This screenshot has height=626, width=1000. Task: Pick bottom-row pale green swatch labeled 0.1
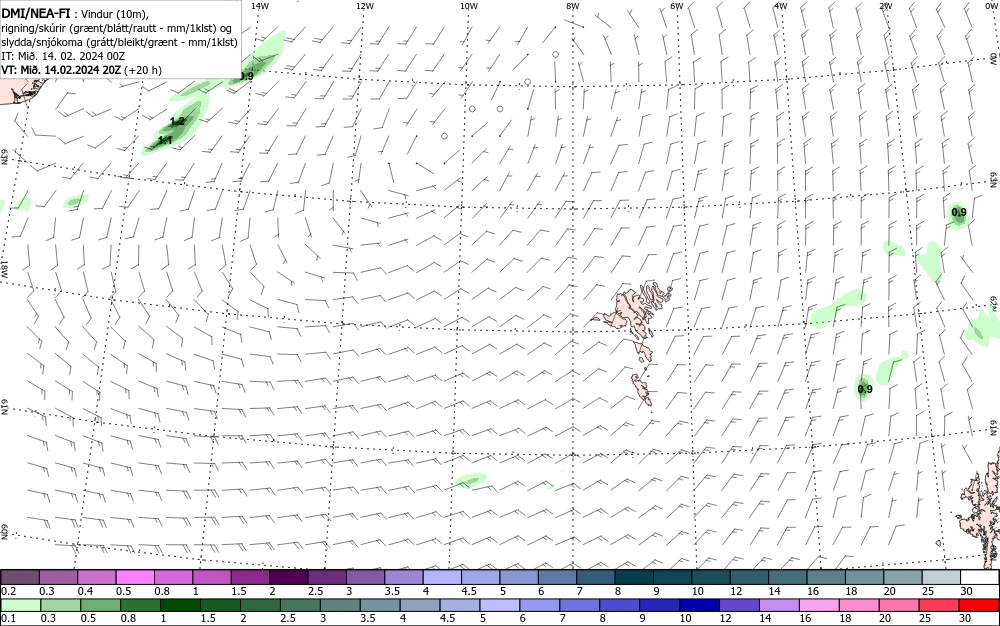20,605
